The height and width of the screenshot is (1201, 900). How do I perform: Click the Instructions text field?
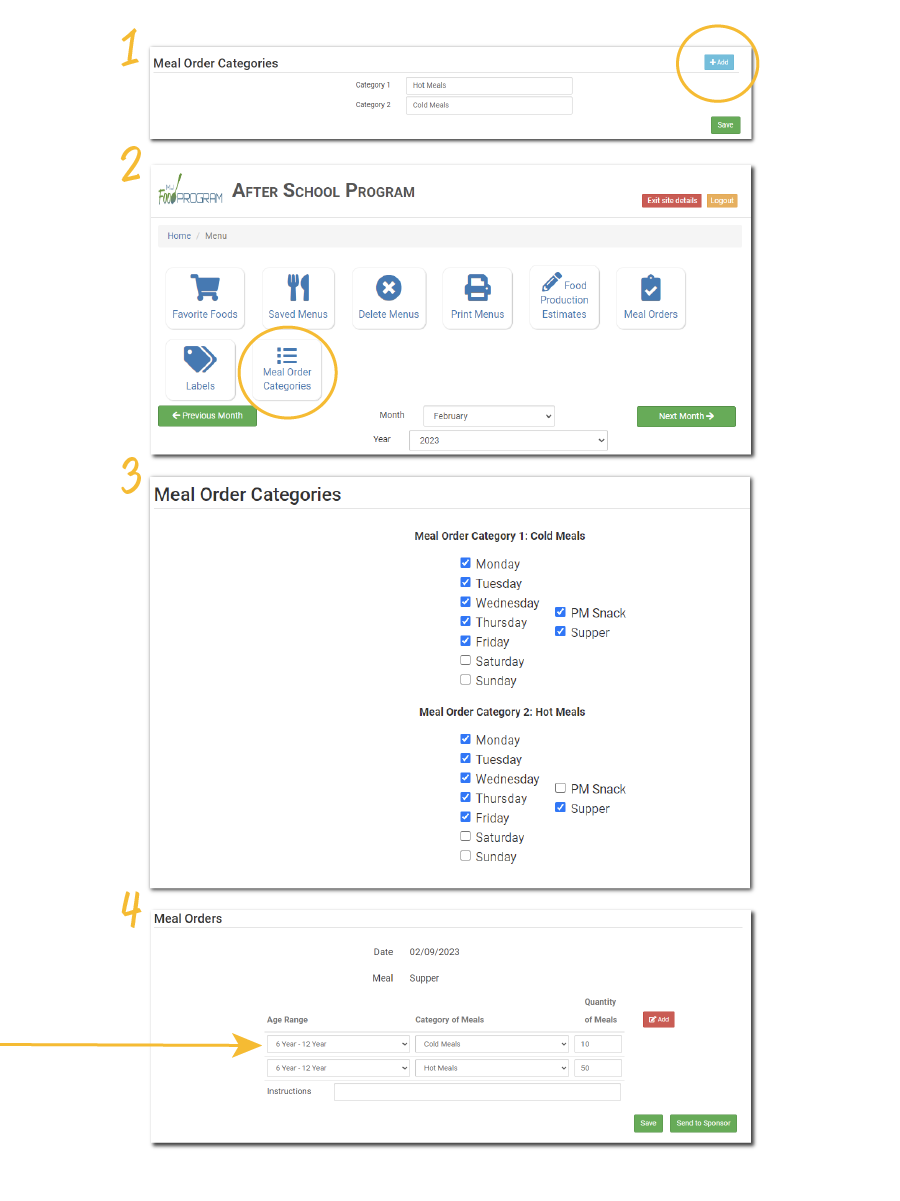[477, 1092]
